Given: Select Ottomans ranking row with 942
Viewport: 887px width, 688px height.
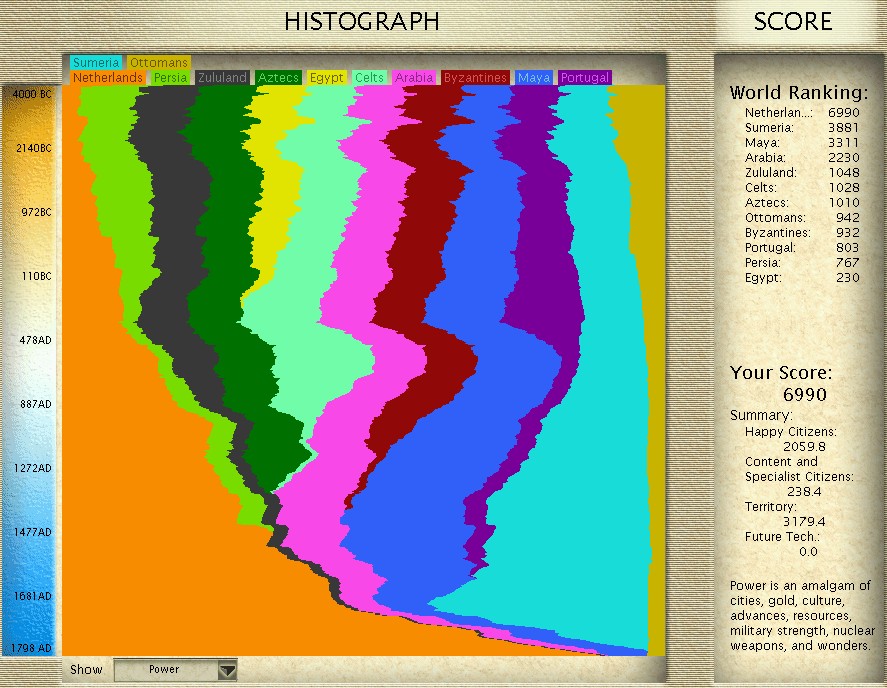Looking at the screenshot, I should pyautogui.click(x=802, y=218).
